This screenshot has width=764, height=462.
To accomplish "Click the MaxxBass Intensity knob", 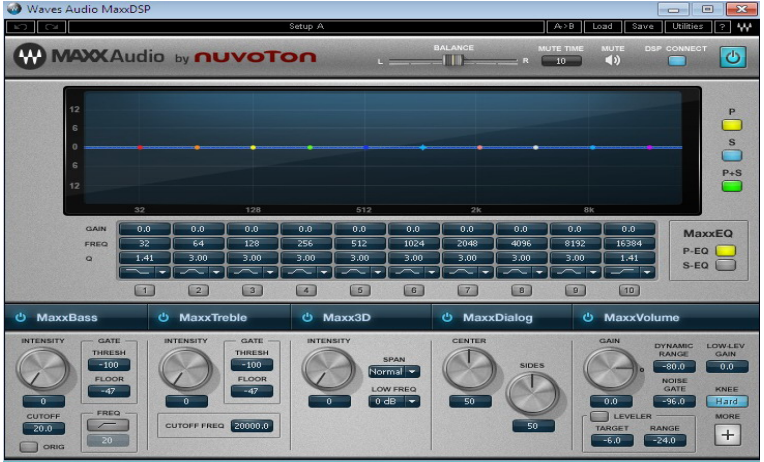I will tap(43, 369).
